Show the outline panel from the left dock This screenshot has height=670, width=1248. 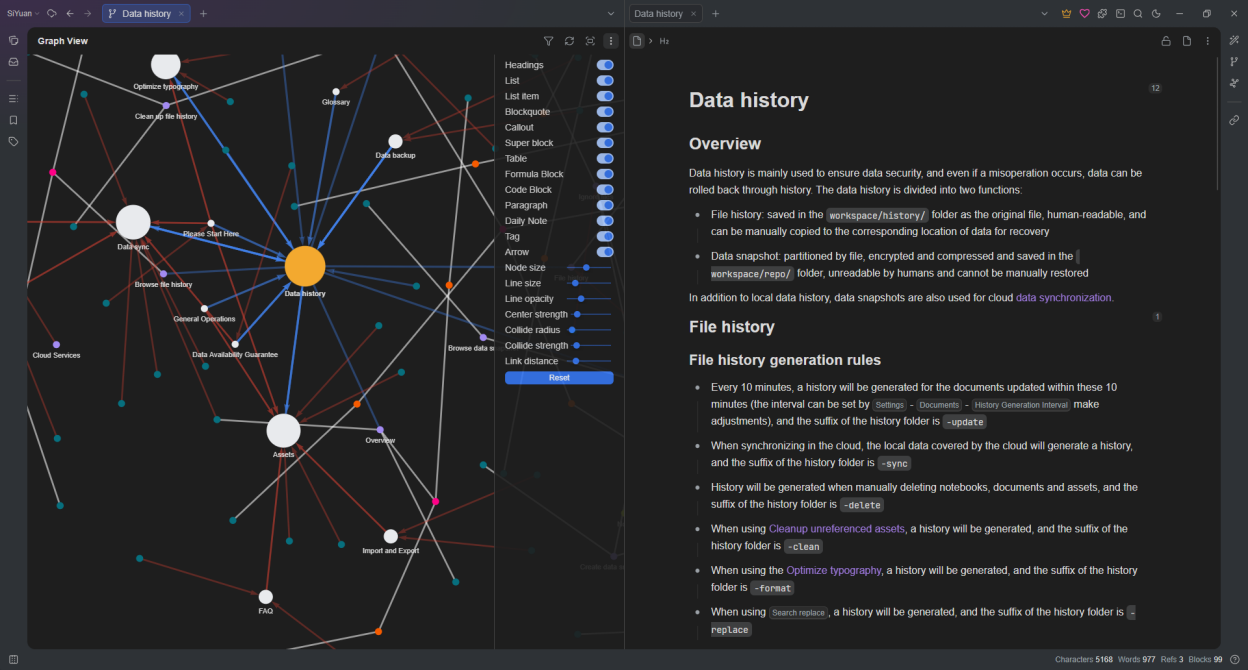(x=14, y=99)
